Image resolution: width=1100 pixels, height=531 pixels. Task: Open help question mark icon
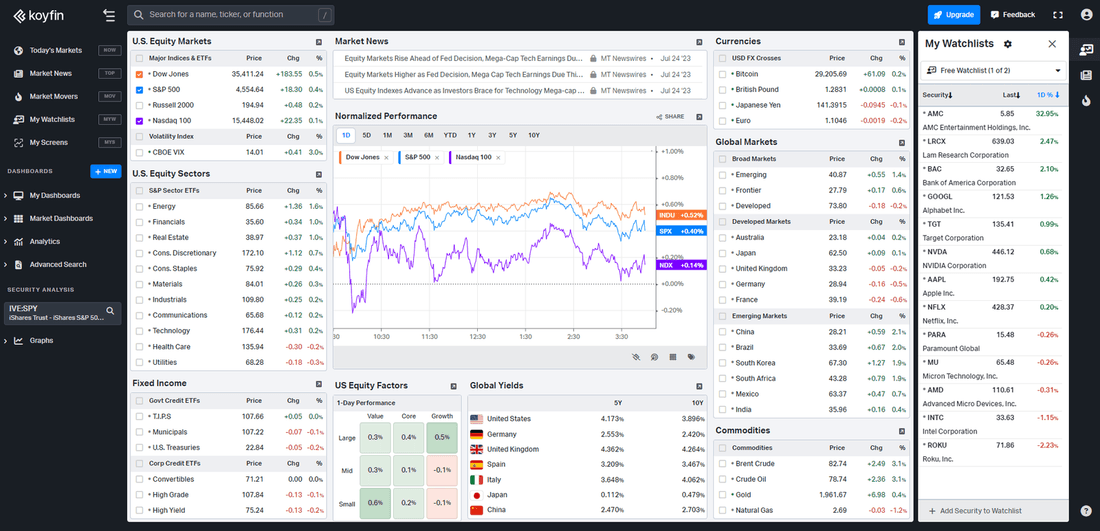[x=1086, y=511]
